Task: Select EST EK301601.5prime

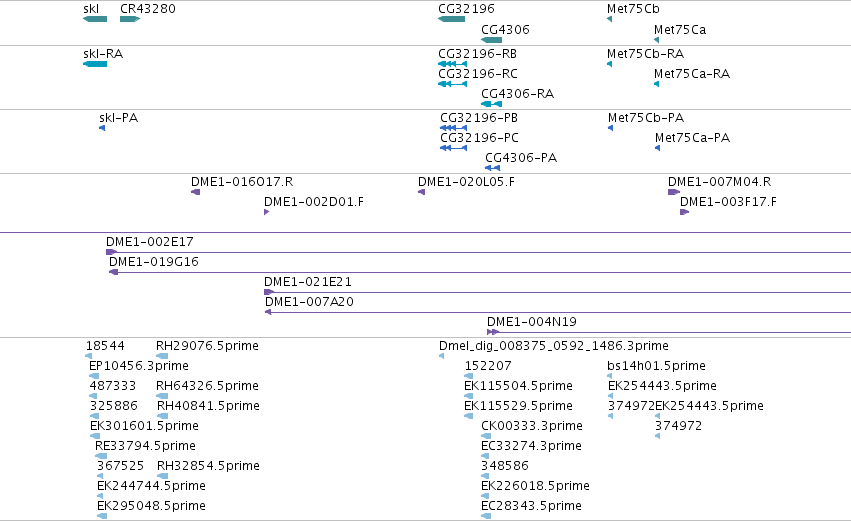Action: click(x=95, y=436)
